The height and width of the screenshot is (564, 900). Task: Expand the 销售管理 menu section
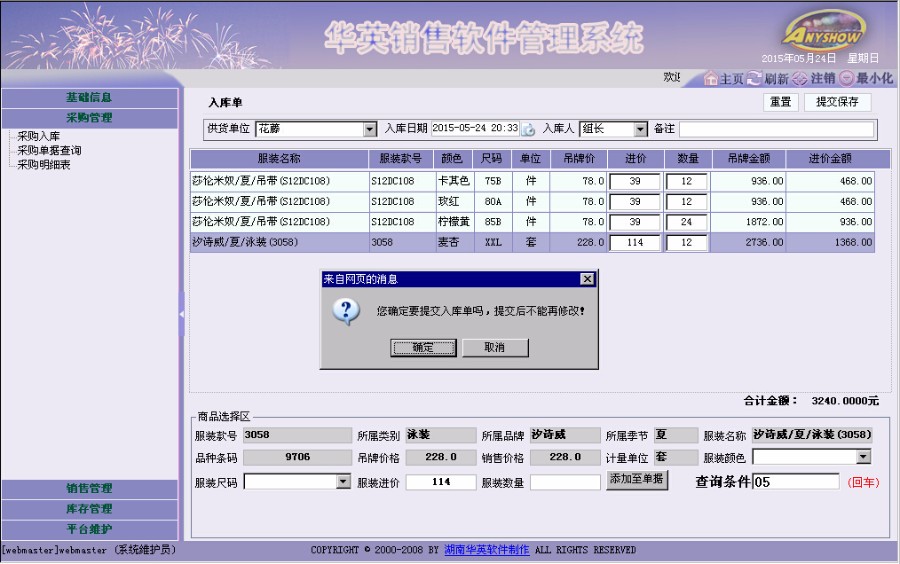(x=90, y=488)
